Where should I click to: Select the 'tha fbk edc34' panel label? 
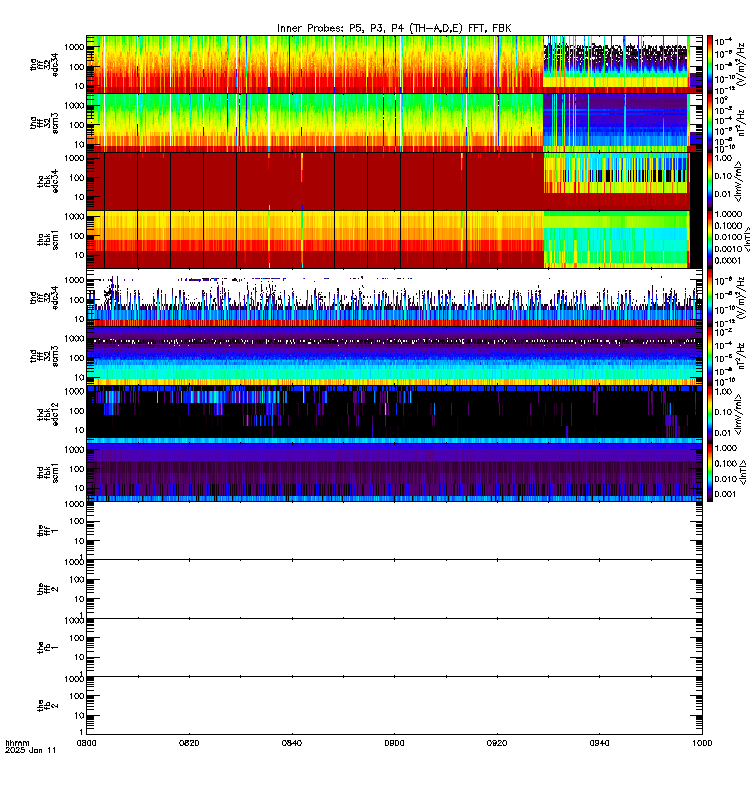click(48, 181)
